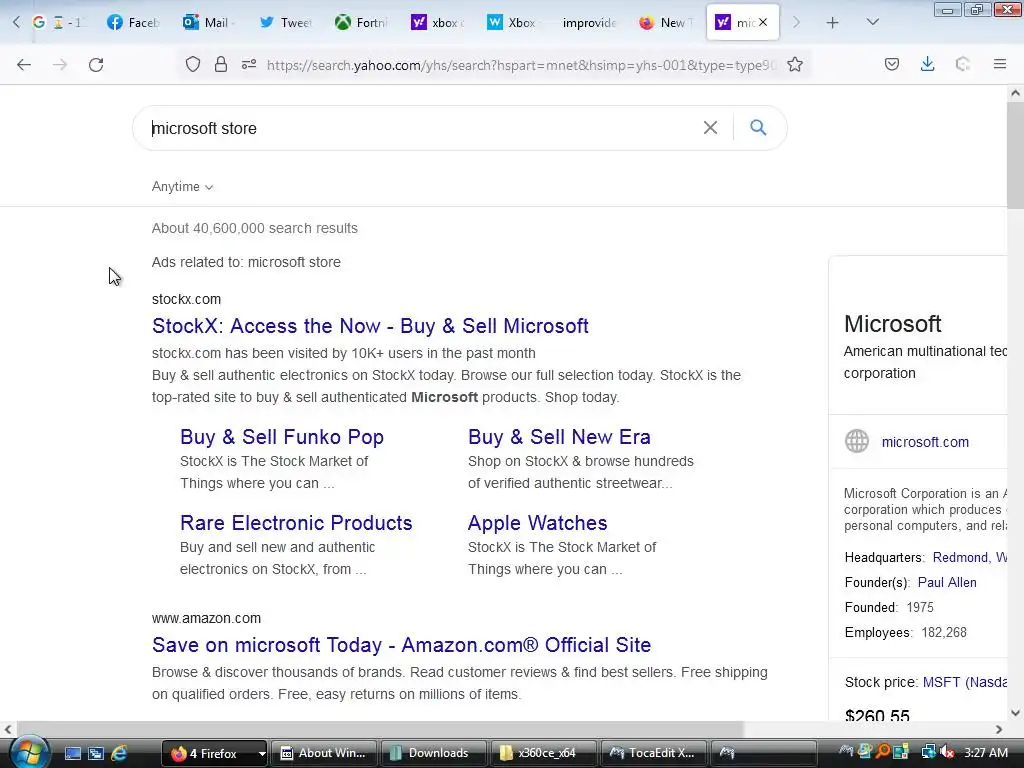Switch to the Fortnite Xbox tab
Viewport: 1024px width, 768px height.
361,22
